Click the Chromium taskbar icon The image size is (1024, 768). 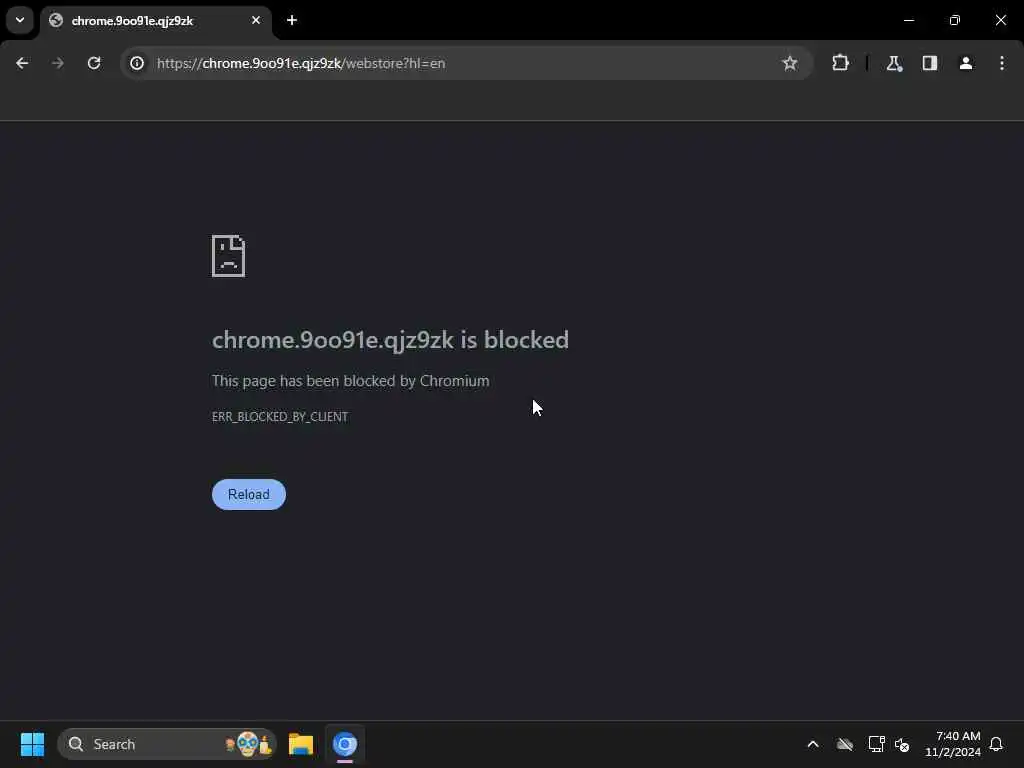pos(345,744)
